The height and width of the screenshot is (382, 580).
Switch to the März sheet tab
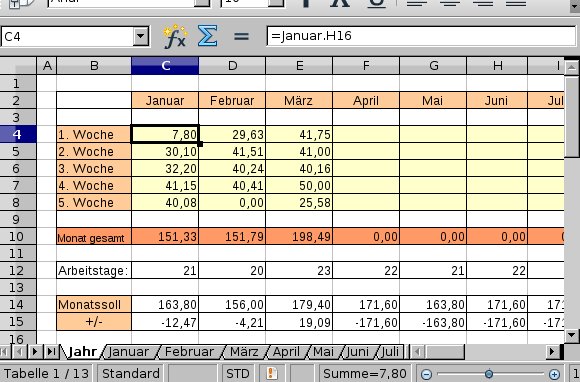coord(244,352)
